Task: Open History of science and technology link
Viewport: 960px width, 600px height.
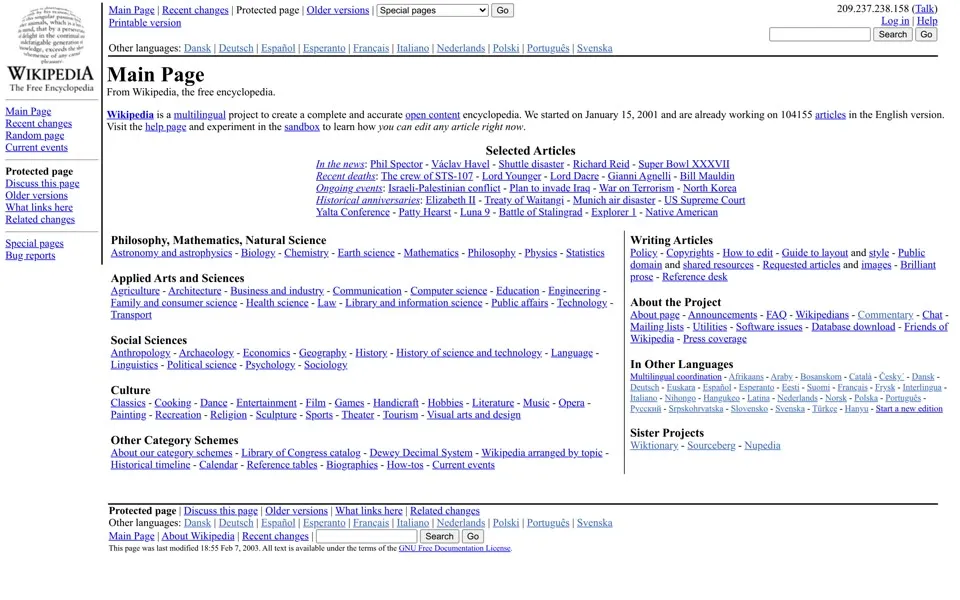Action: tap(469, 353)
